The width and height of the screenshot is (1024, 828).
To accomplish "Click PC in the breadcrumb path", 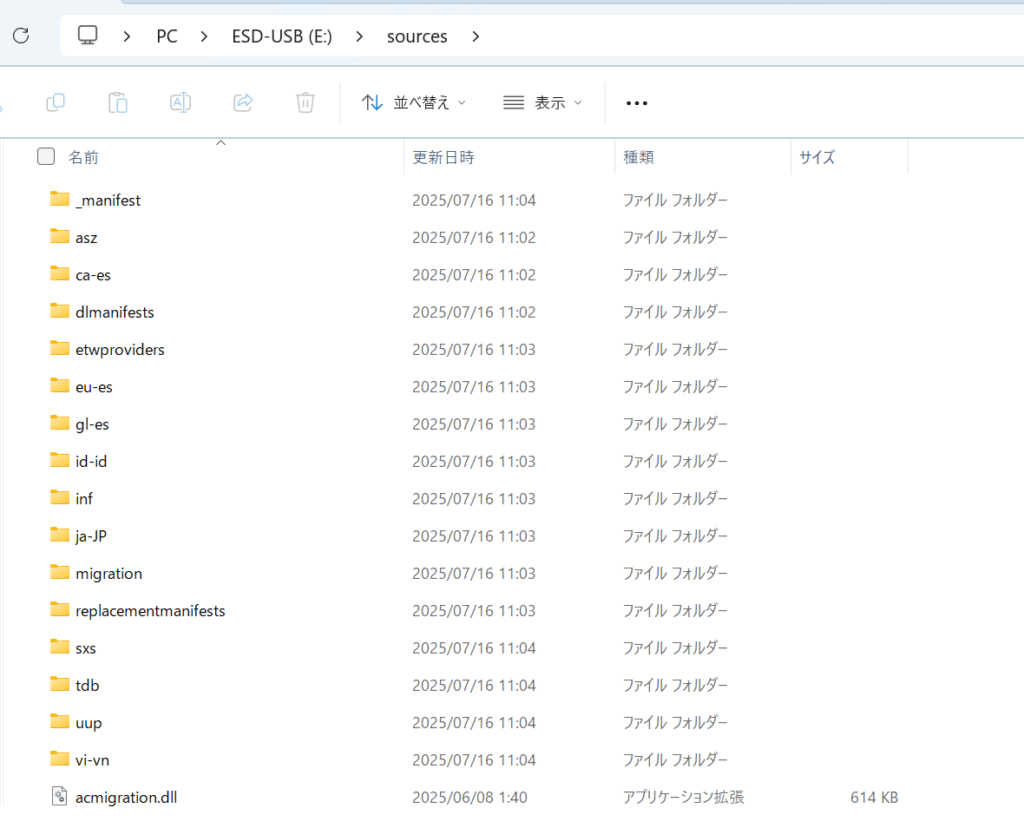I will click(x=167, y=37).
